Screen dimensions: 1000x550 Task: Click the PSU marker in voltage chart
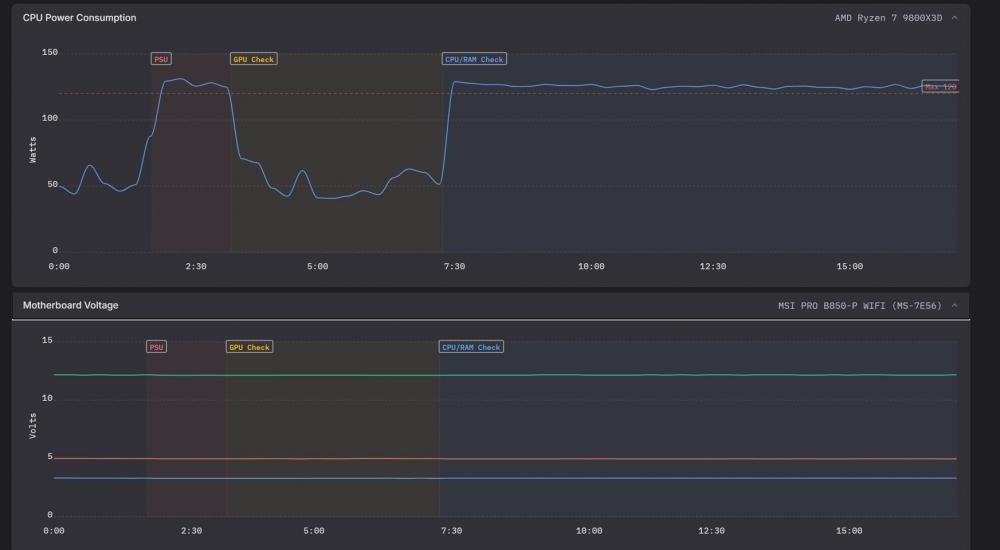[156, 347]
